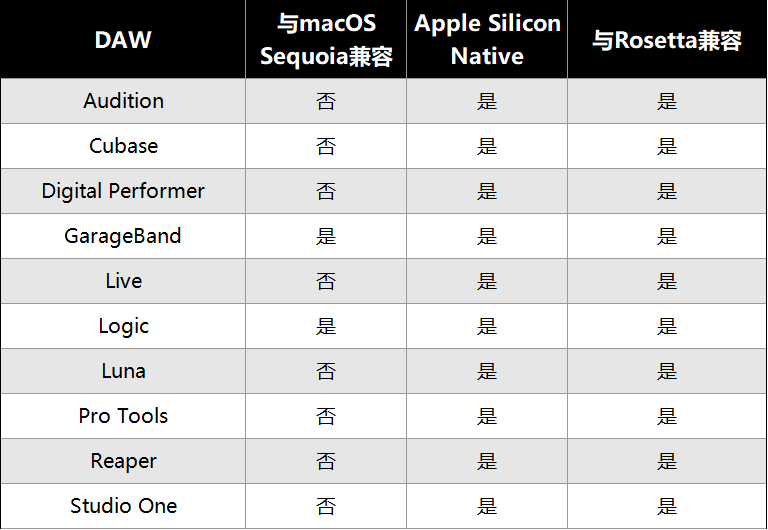Image resolution: width=768 pixels, height=530 pixels.
Task: Click Pro Tools' macOS Sequoia 否 cell
Action: [326, 416]
